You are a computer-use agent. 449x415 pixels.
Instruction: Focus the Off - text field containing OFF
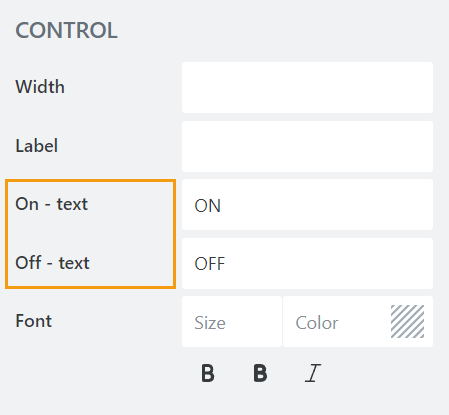click(307, 263)
